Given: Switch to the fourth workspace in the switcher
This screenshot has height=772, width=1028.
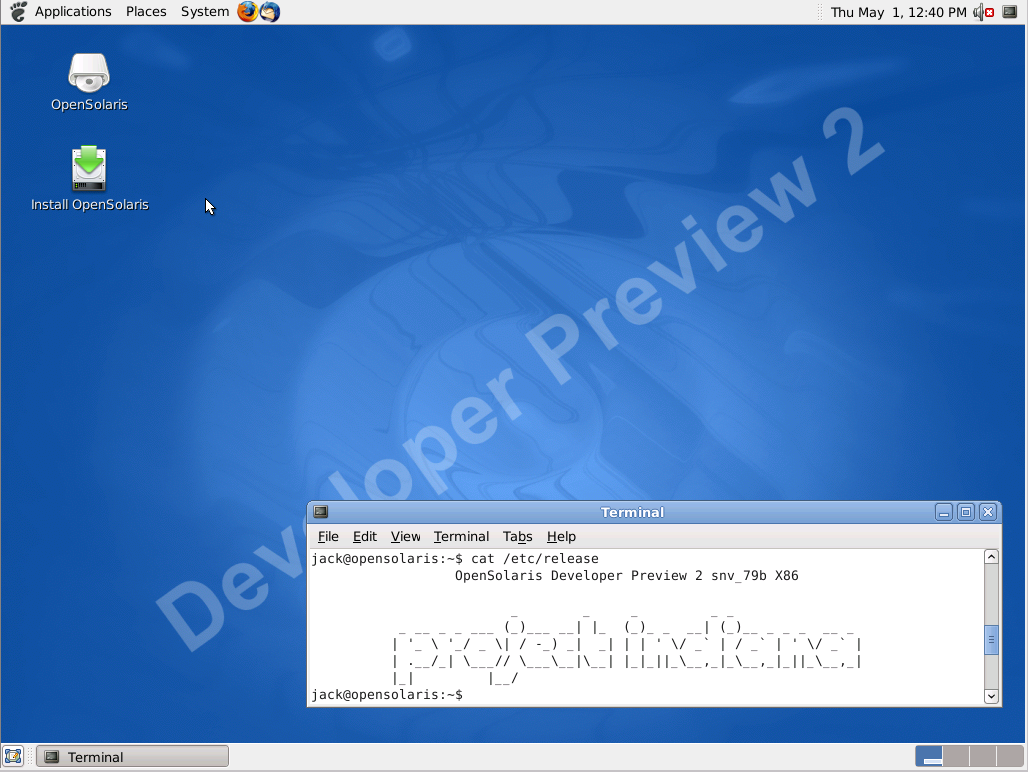Looking at the screenshot, I should tap(1010, 756).
